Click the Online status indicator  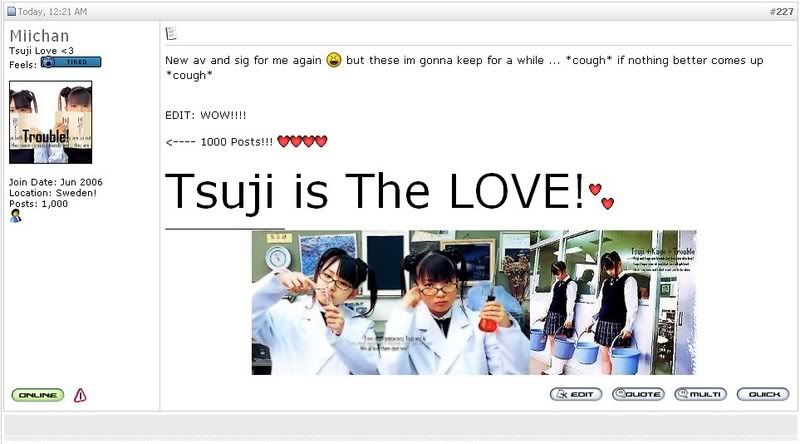[x=38, y=395]
